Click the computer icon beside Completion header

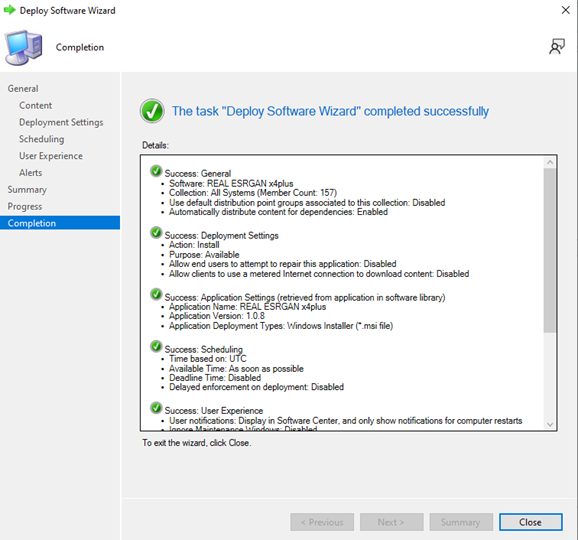24,48
